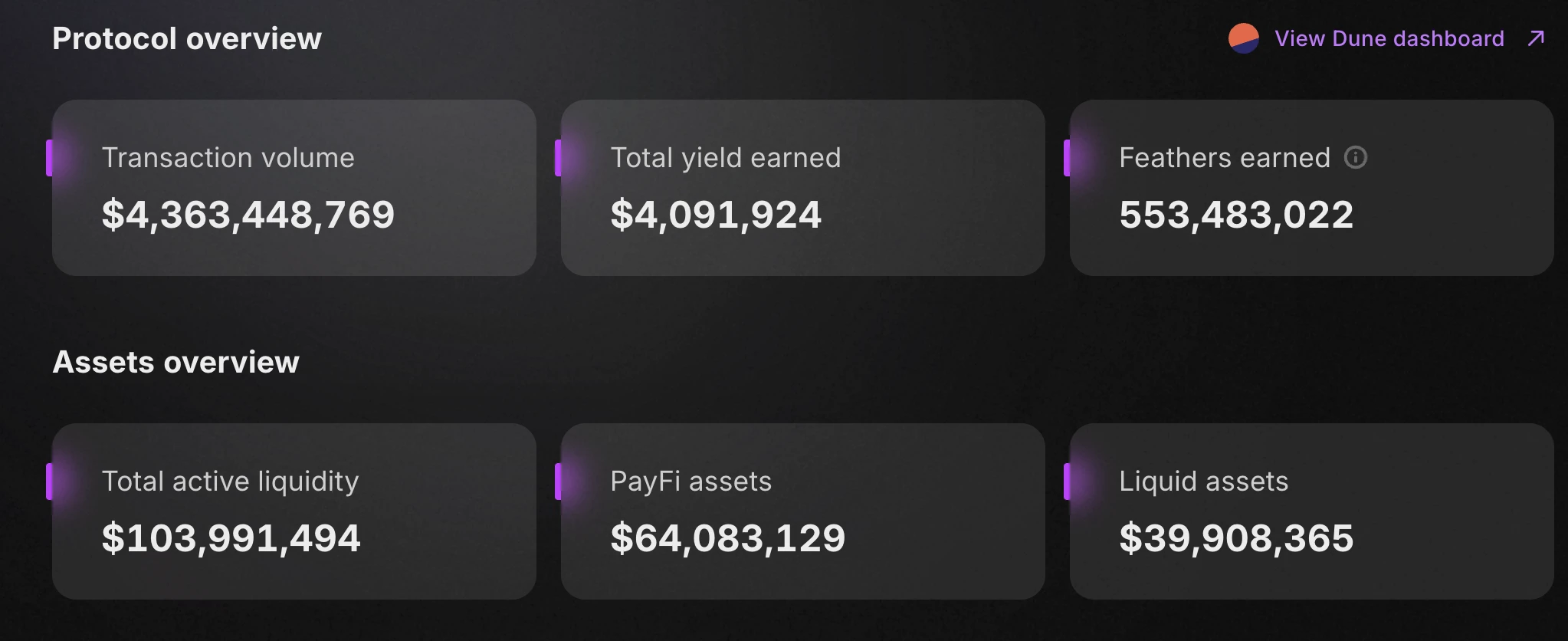1568x641 pixels.
Task: Click the purple accent bar on Transaction volume card
Action: coord(50,158)
